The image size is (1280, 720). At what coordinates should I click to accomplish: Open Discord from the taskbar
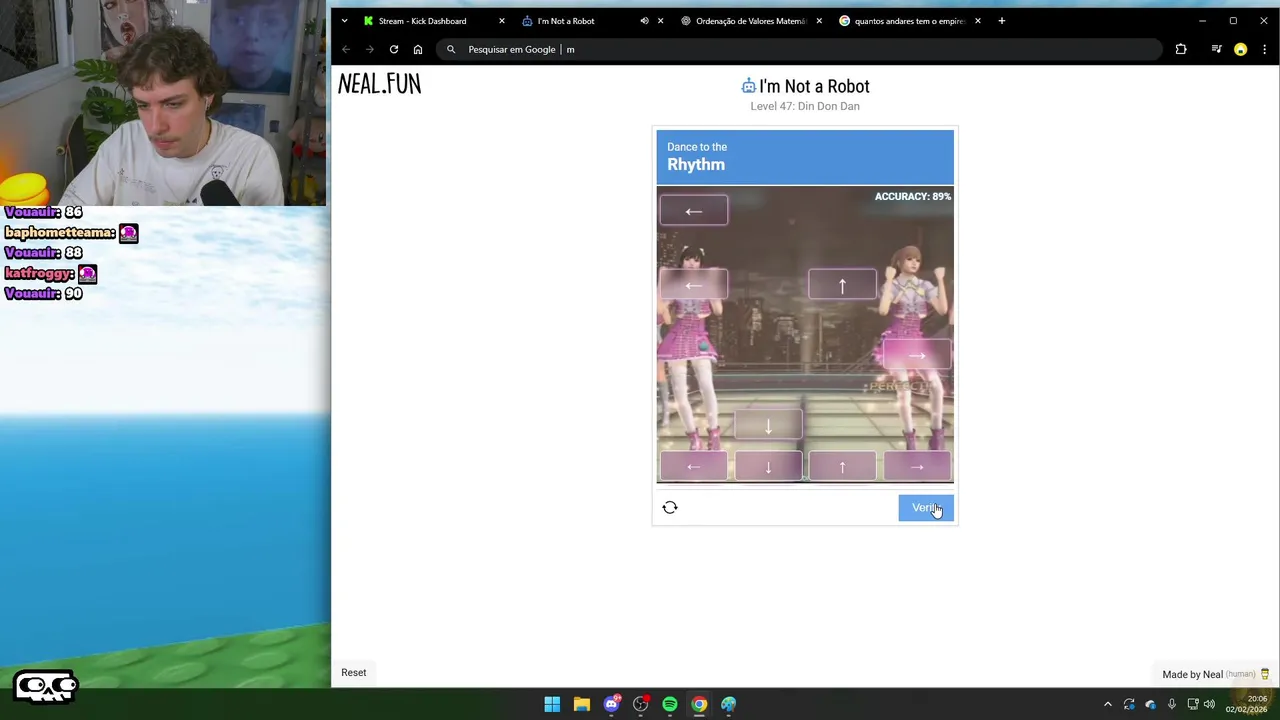click(611, 704)
